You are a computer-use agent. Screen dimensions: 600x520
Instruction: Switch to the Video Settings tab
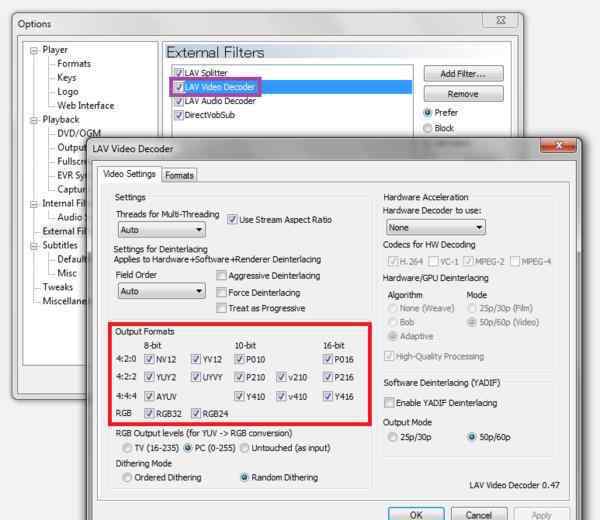(x=129, y=174)
